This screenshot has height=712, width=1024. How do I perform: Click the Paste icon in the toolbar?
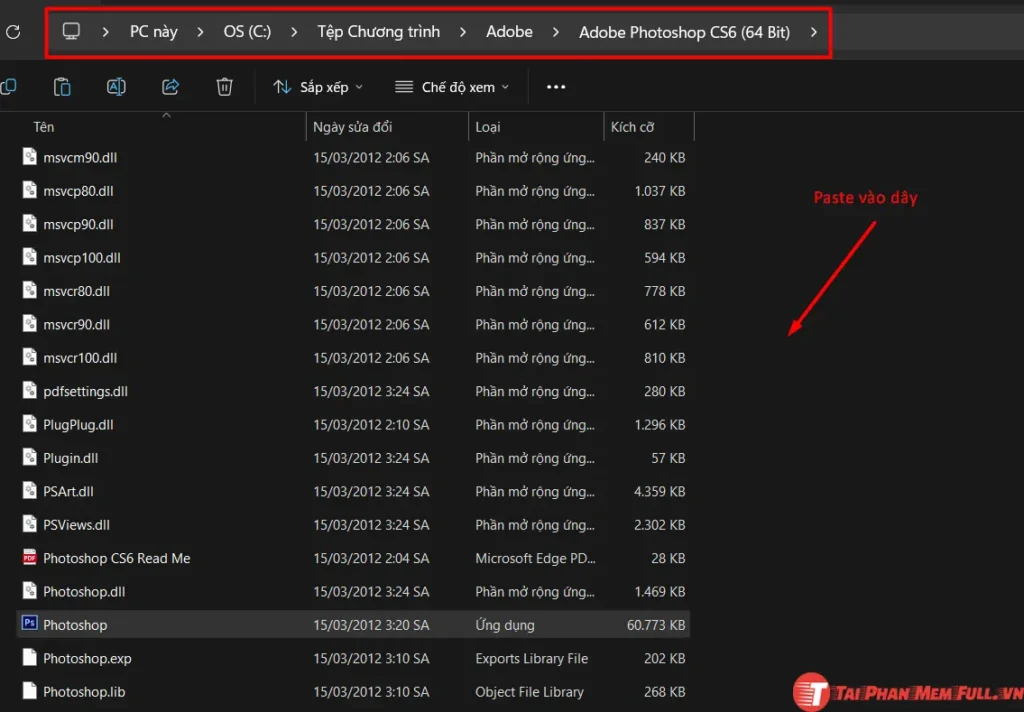tap(62, 87)
